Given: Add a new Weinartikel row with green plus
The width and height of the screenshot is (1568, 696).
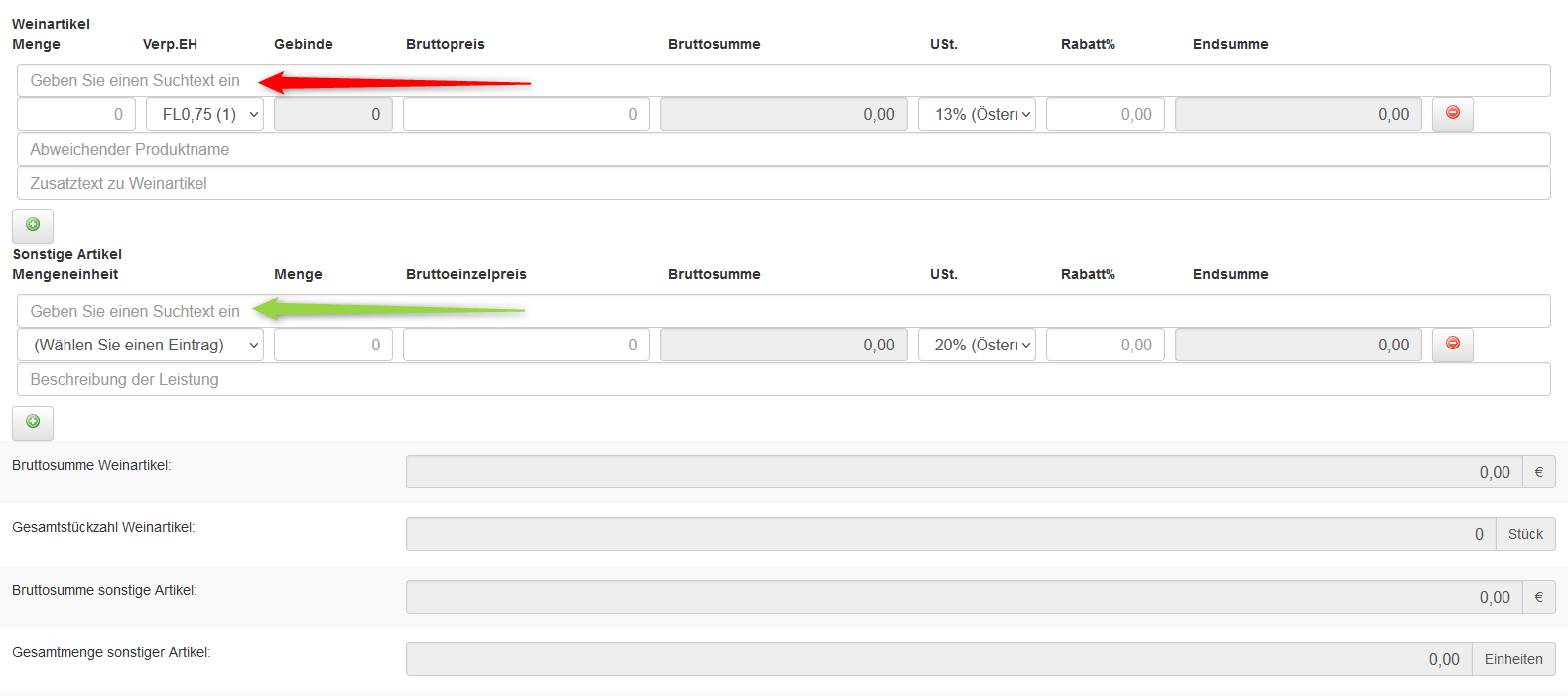Looking at the screenshot, I should point(33,225).
